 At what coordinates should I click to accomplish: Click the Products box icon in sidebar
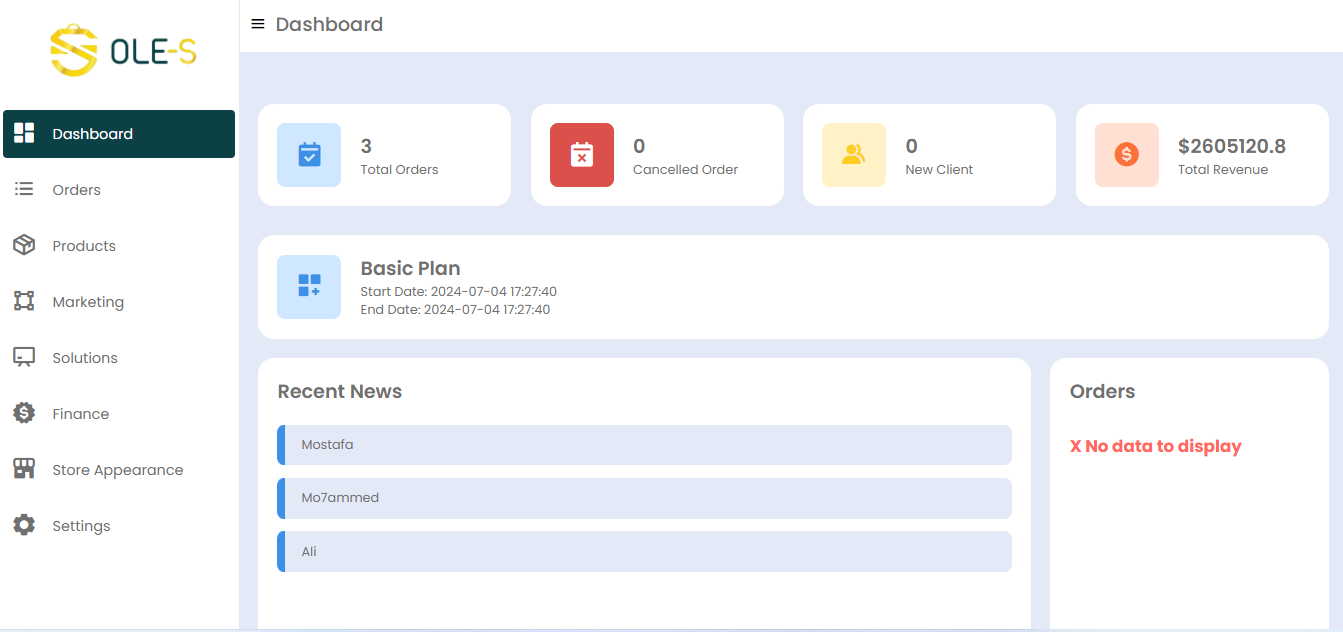24,246
